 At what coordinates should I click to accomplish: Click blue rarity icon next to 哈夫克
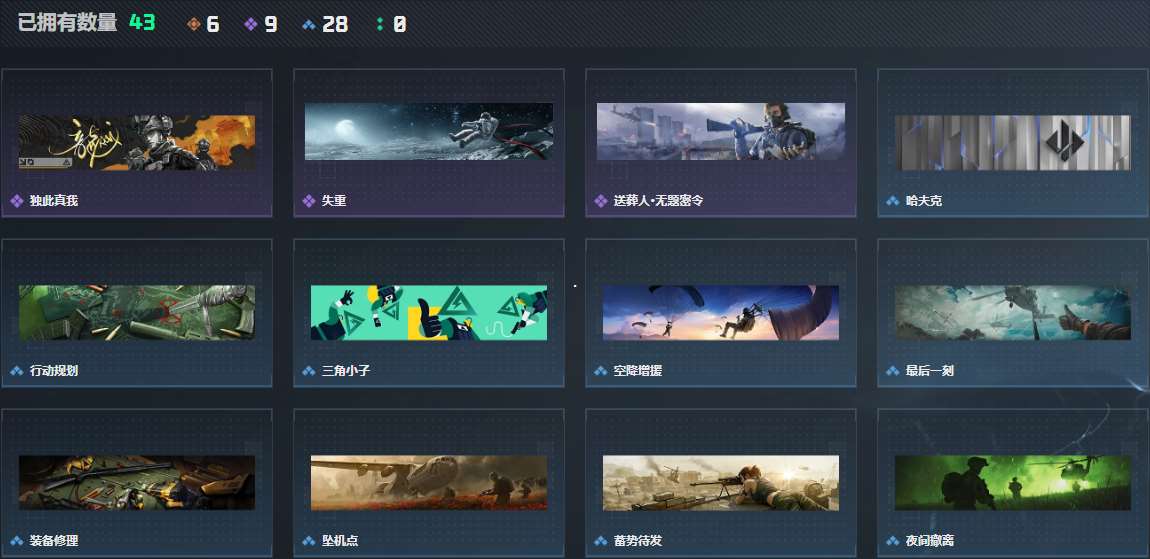tap(893, 200)
